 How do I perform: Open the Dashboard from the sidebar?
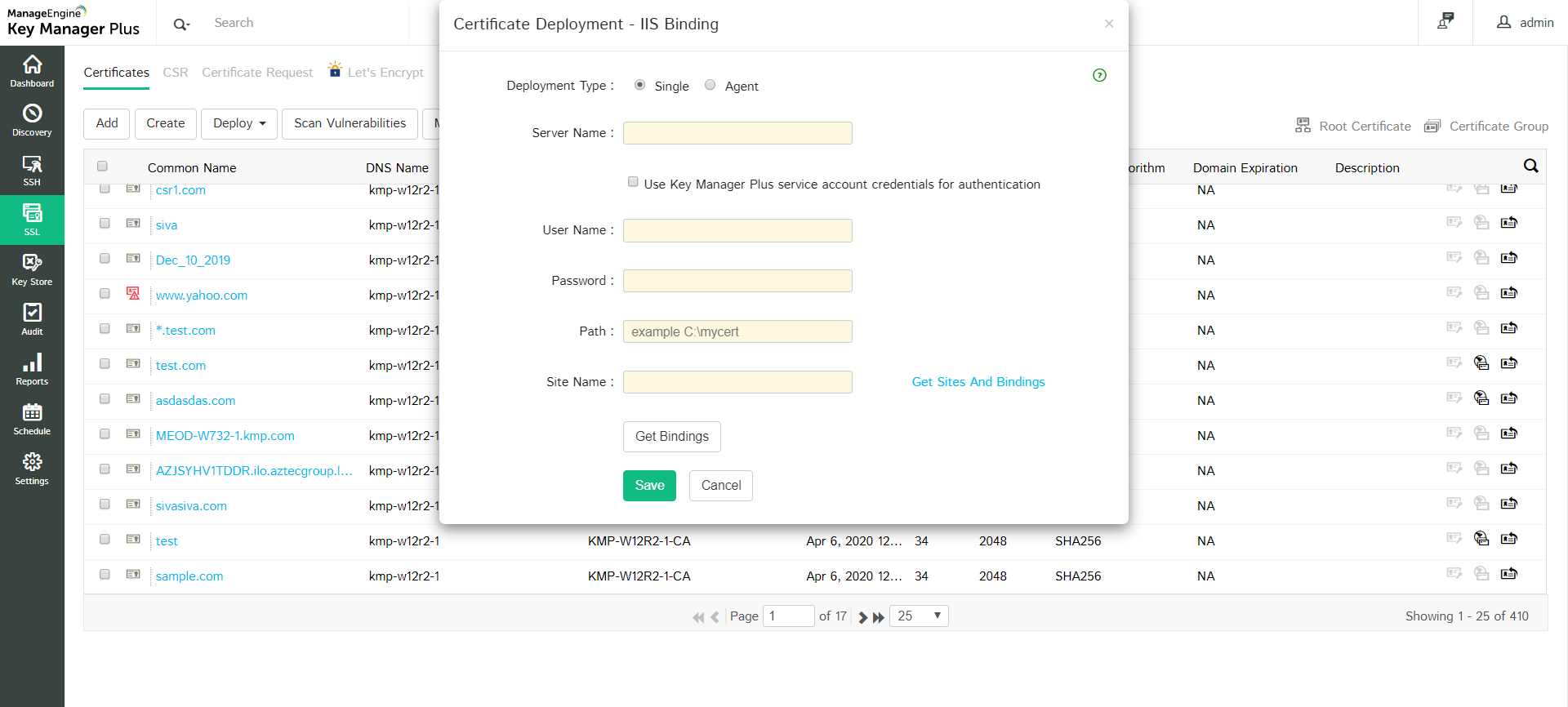click(x=32, y=70)
